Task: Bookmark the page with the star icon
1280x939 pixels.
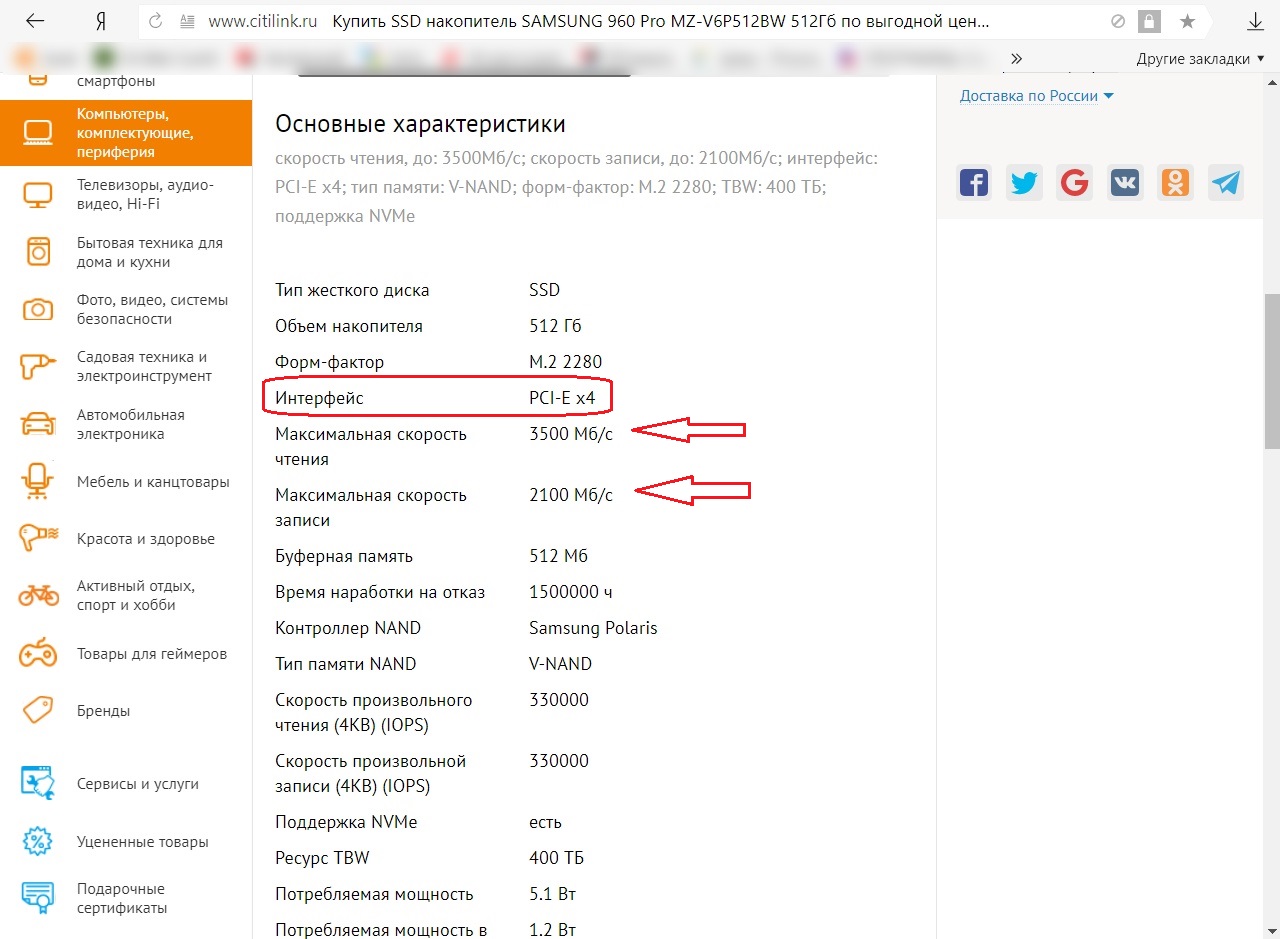Action: point(1187,21)
